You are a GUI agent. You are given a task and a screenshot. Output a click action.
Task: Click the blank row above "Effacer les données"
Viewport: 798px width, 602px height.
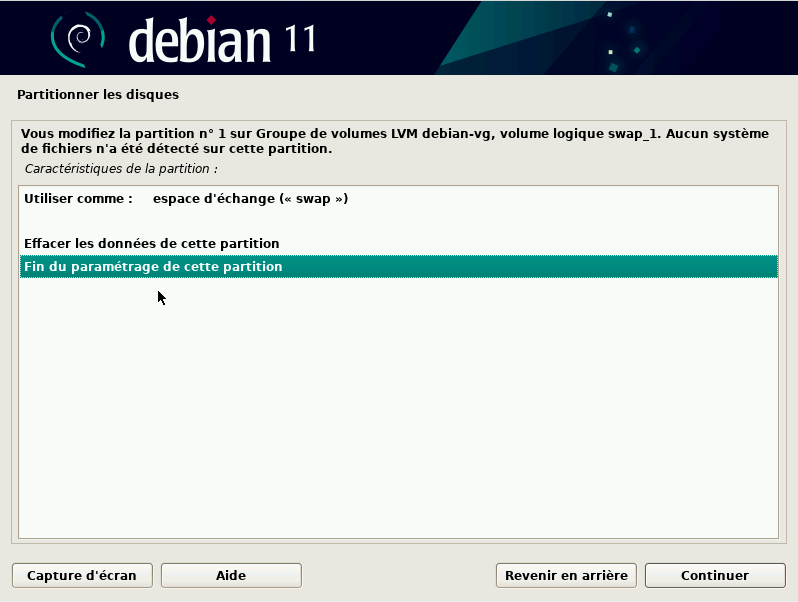[398, 221]
